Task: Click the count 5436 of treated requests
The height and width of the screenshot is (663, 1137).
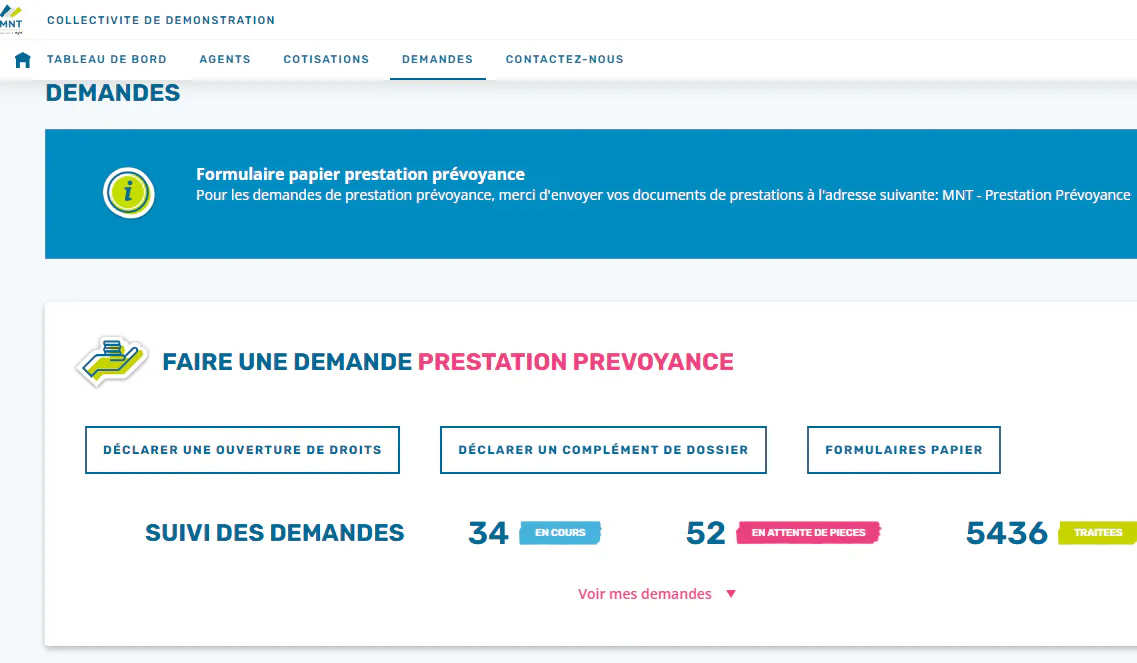Action: [x=1006, y=532]
